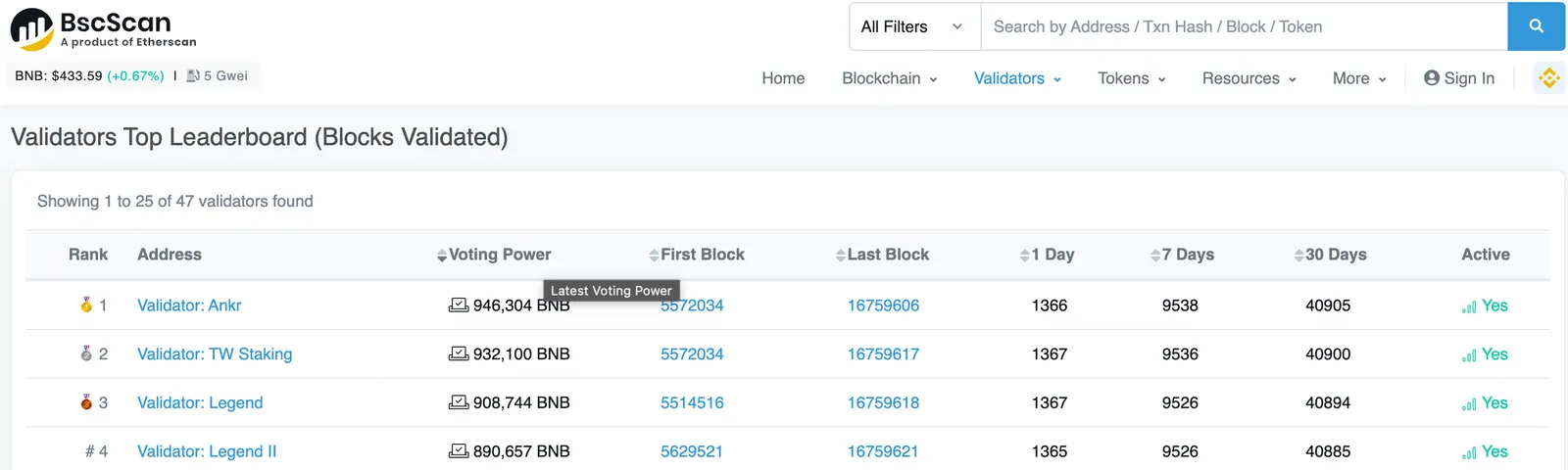Viewport: 1568px width, 470px height.
Task: Sort by 30 Days column
Action: click(1330, 255)
